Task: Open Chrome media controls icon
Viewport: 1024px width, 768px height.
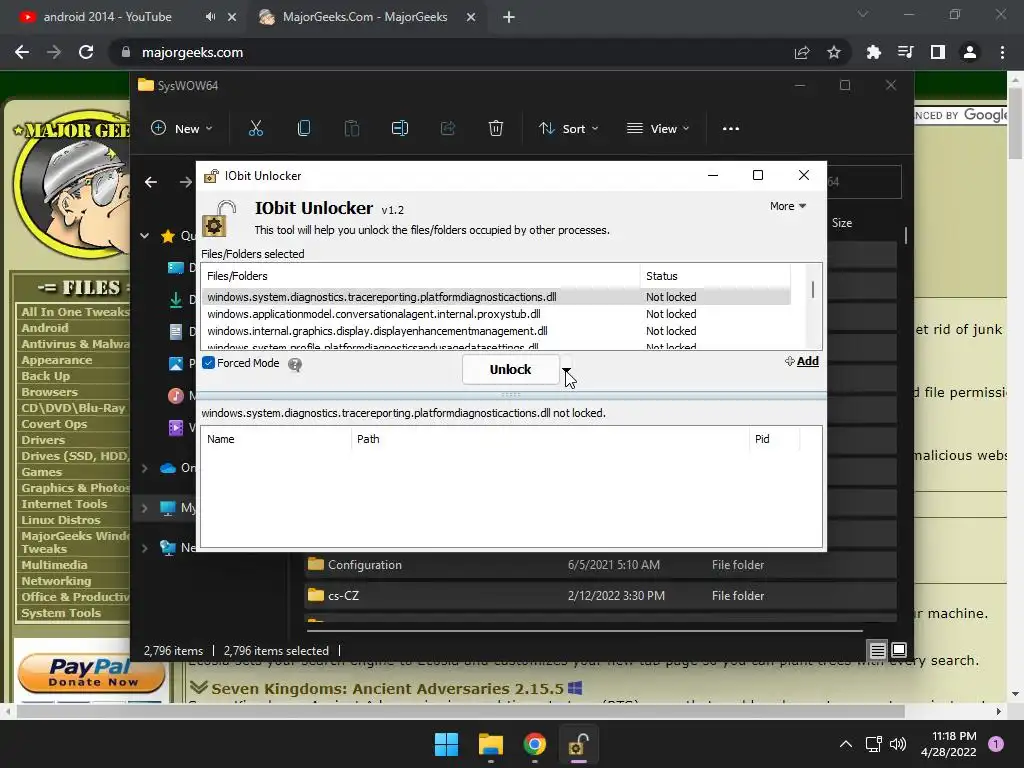Action: [905, 52]
